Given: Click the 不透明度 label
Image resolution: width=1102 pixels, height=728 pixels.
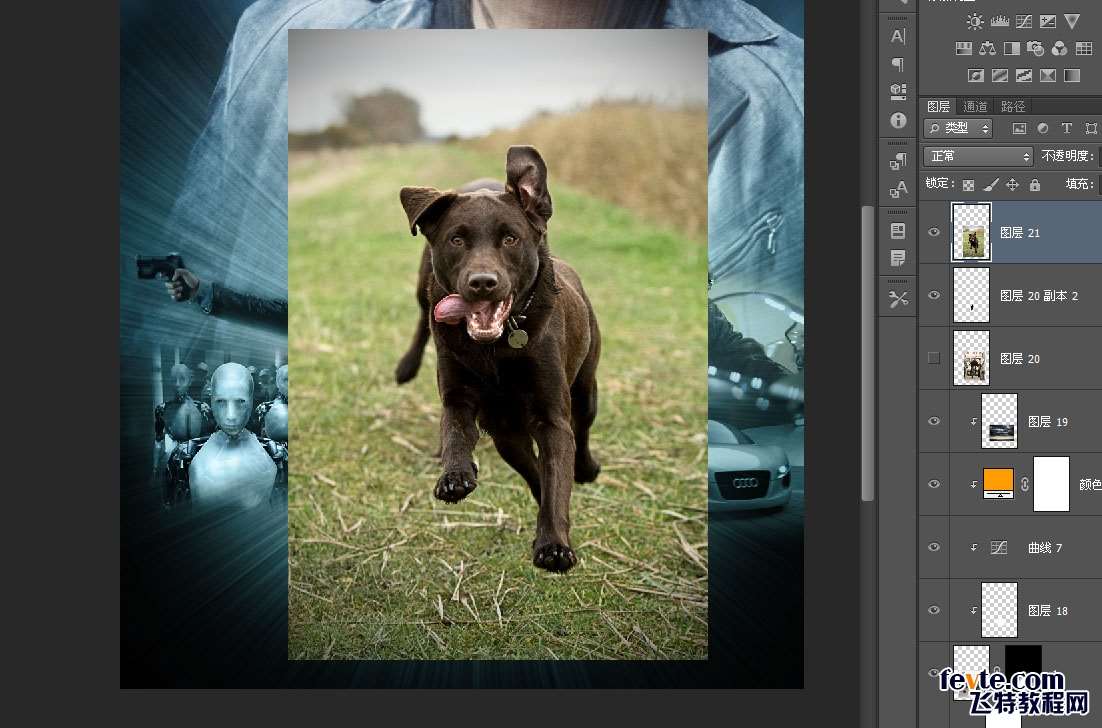Looking at the screenshot, I should point(1067,156).
